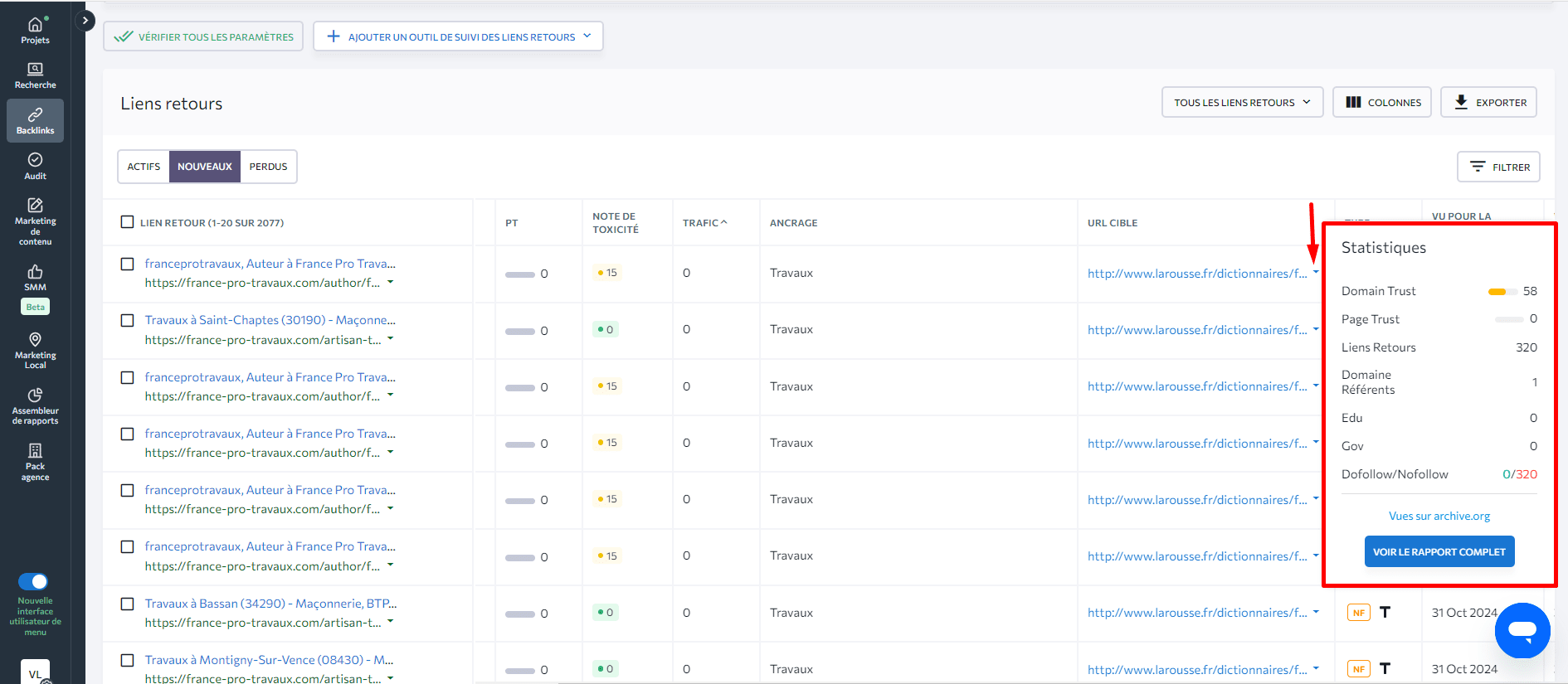The image size is (1568, 684).
Task: Expand Saint-Chaptes row larousse URL arrow
Action: click(1316, 329)
